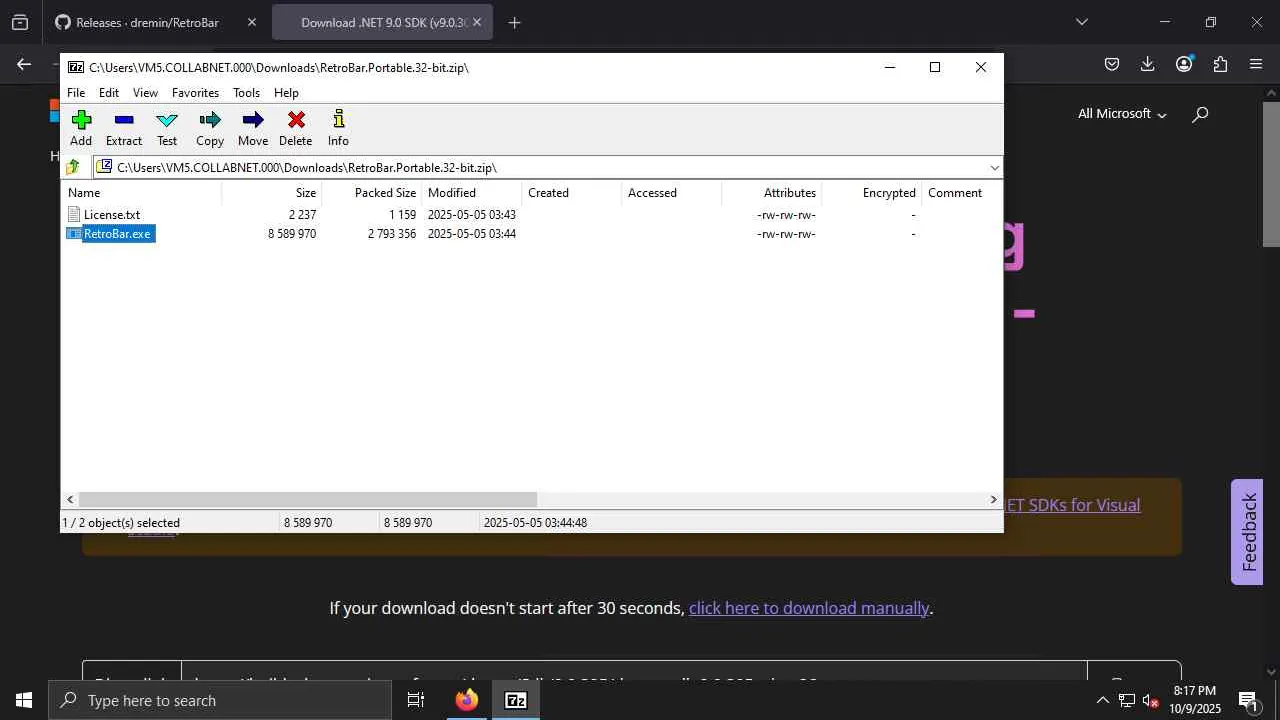Open the Tools menu

click(x=246, y=93)
